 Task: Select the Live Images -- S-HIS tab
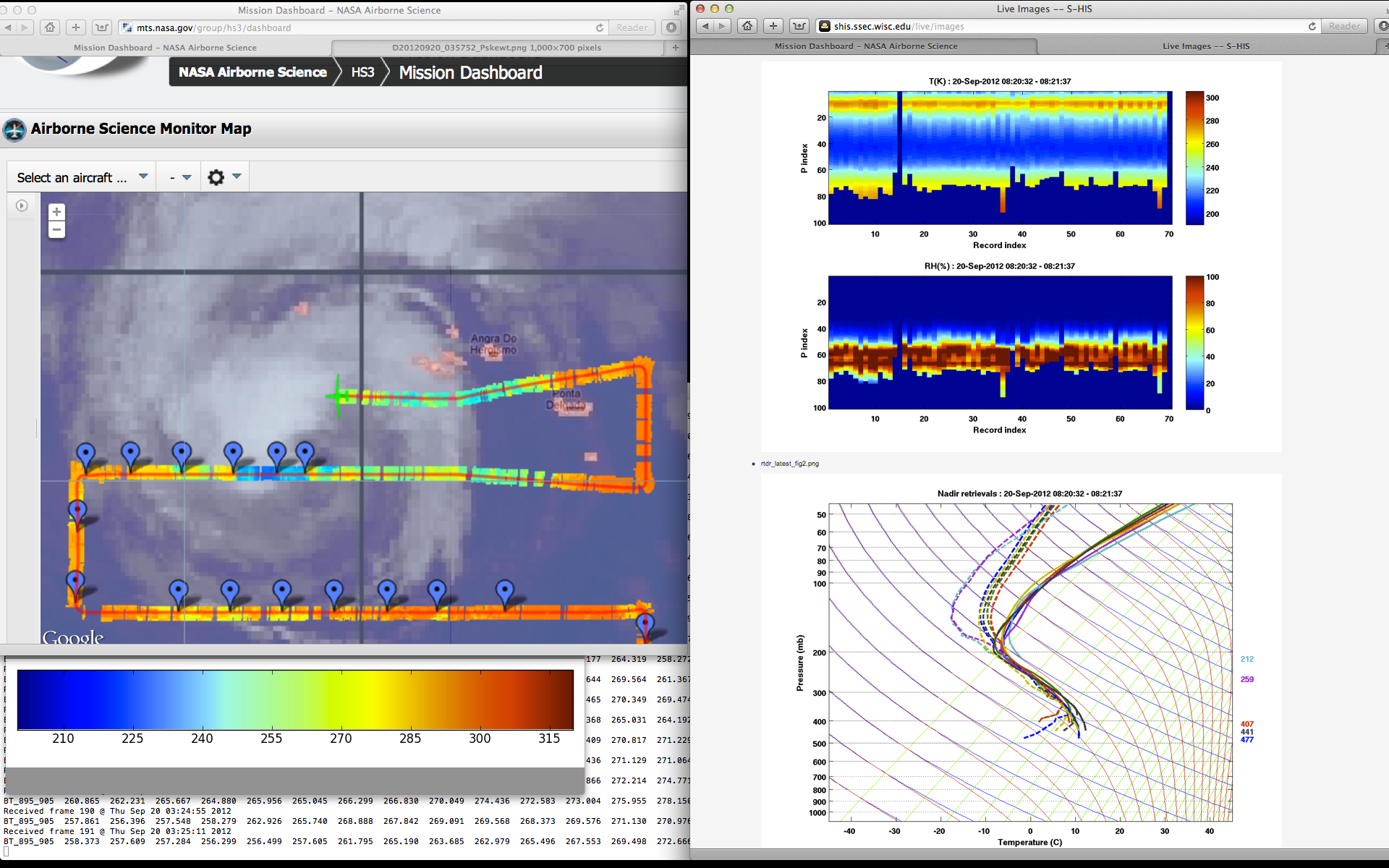(1205, 46)
